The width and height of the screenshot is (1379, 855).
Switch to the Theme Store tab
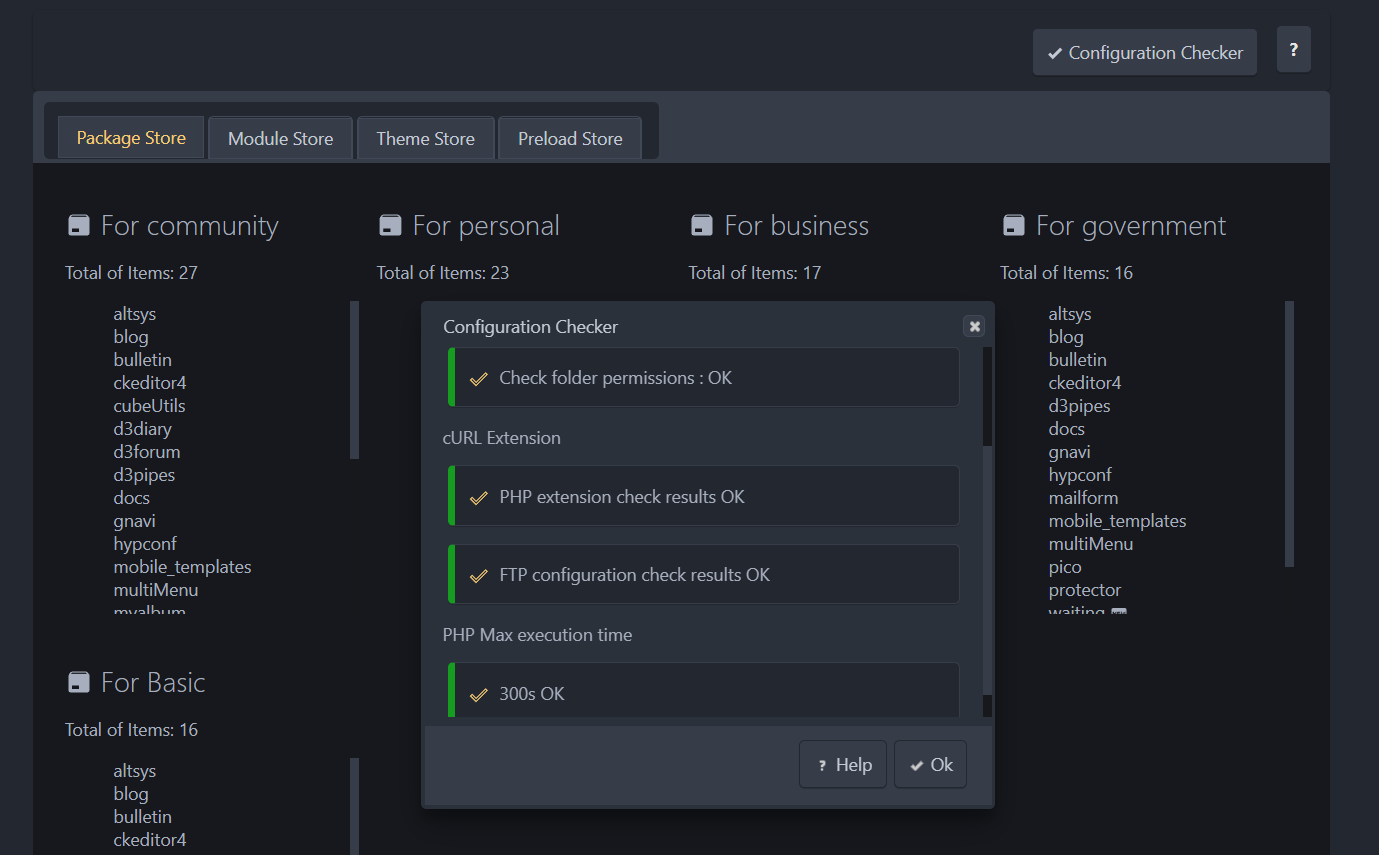tap(425, 139)
